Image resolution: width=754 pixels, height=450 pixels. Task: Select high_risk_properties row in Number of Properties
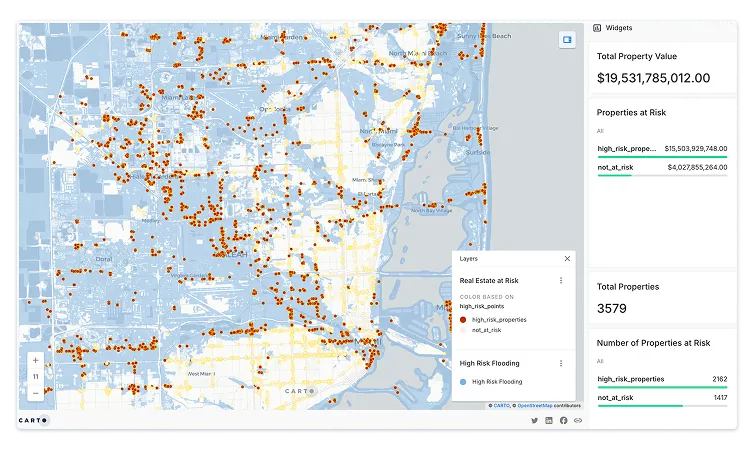point(662,382)
